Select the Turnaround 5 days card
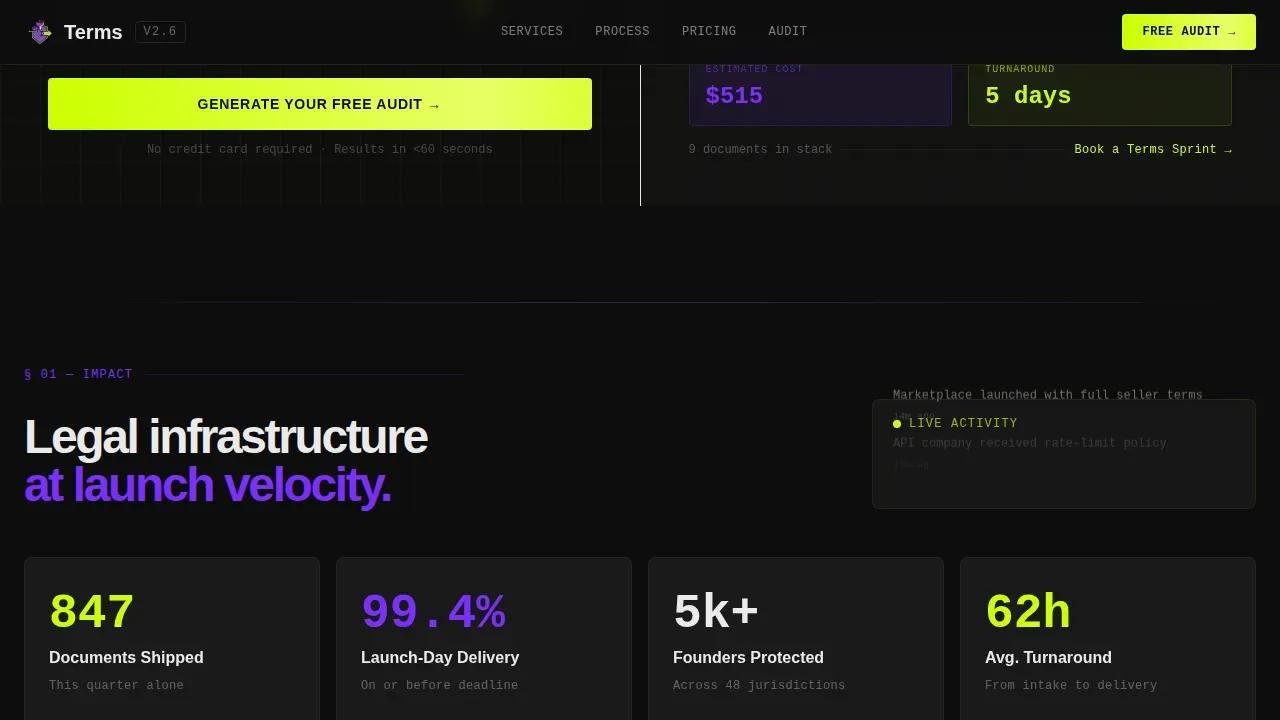Image resolution: width=1280 pixels, height=720 pixels. [1100, 92]
